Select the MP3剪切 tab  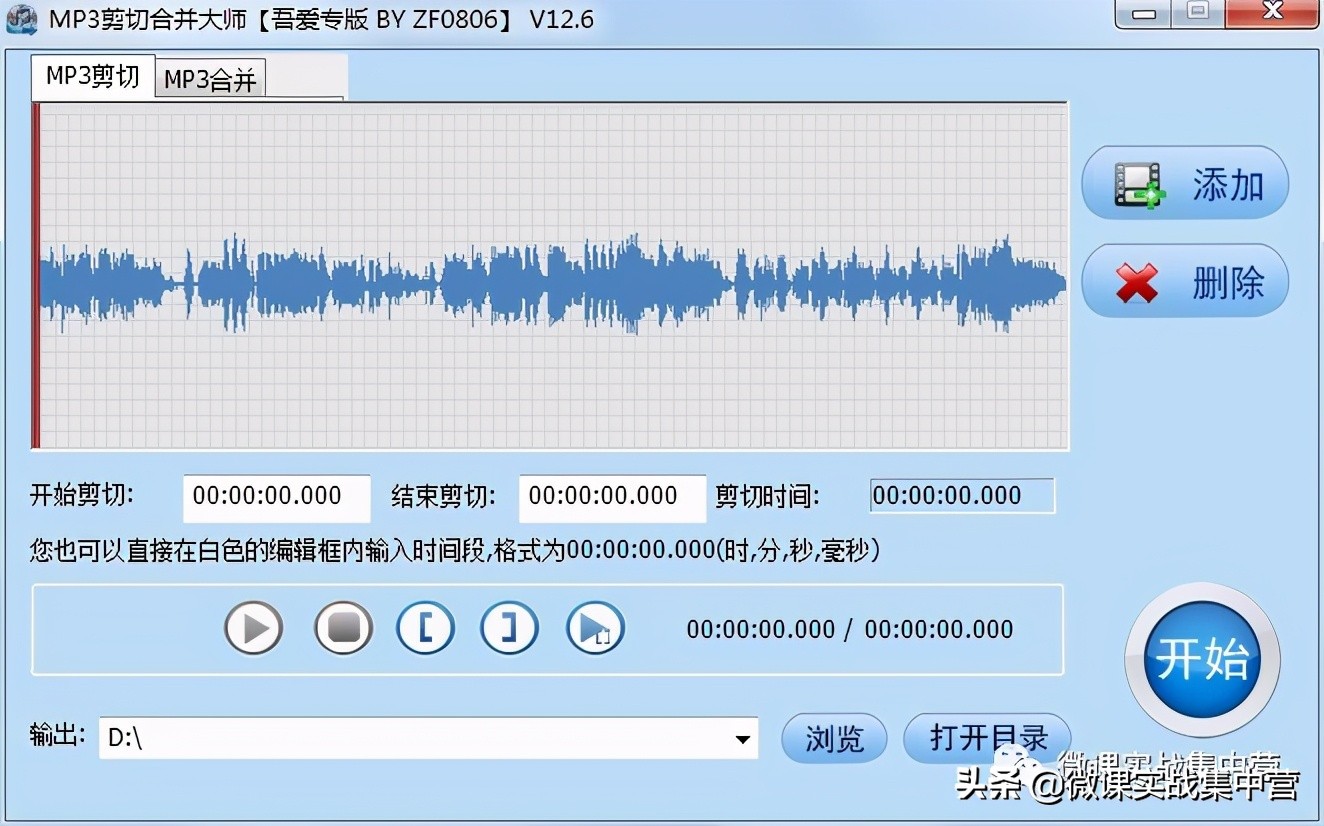[92, 74]
